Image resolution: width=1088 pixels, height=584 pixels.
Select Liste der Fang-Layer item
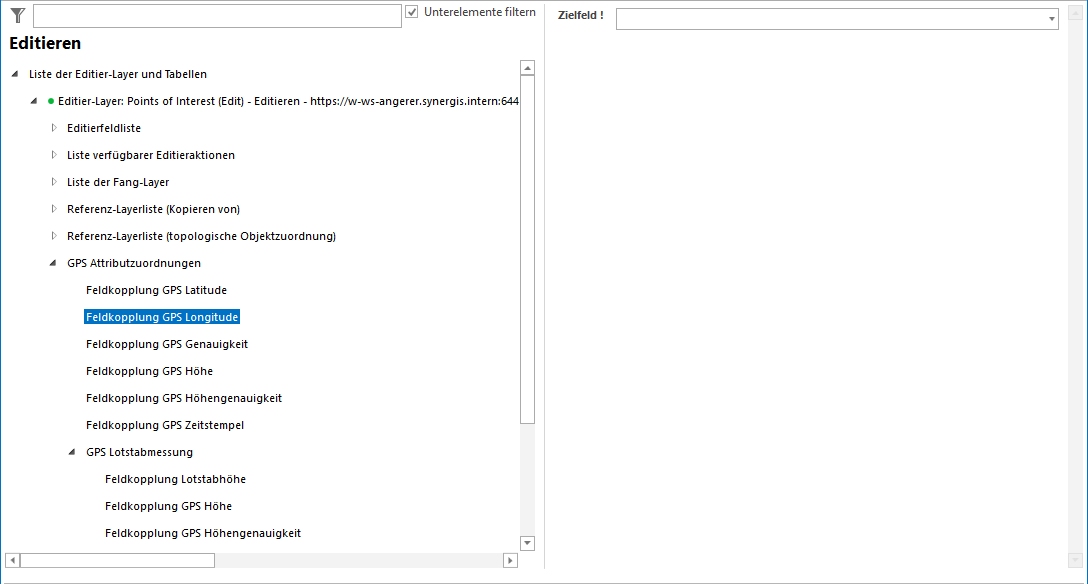(118, 182)
